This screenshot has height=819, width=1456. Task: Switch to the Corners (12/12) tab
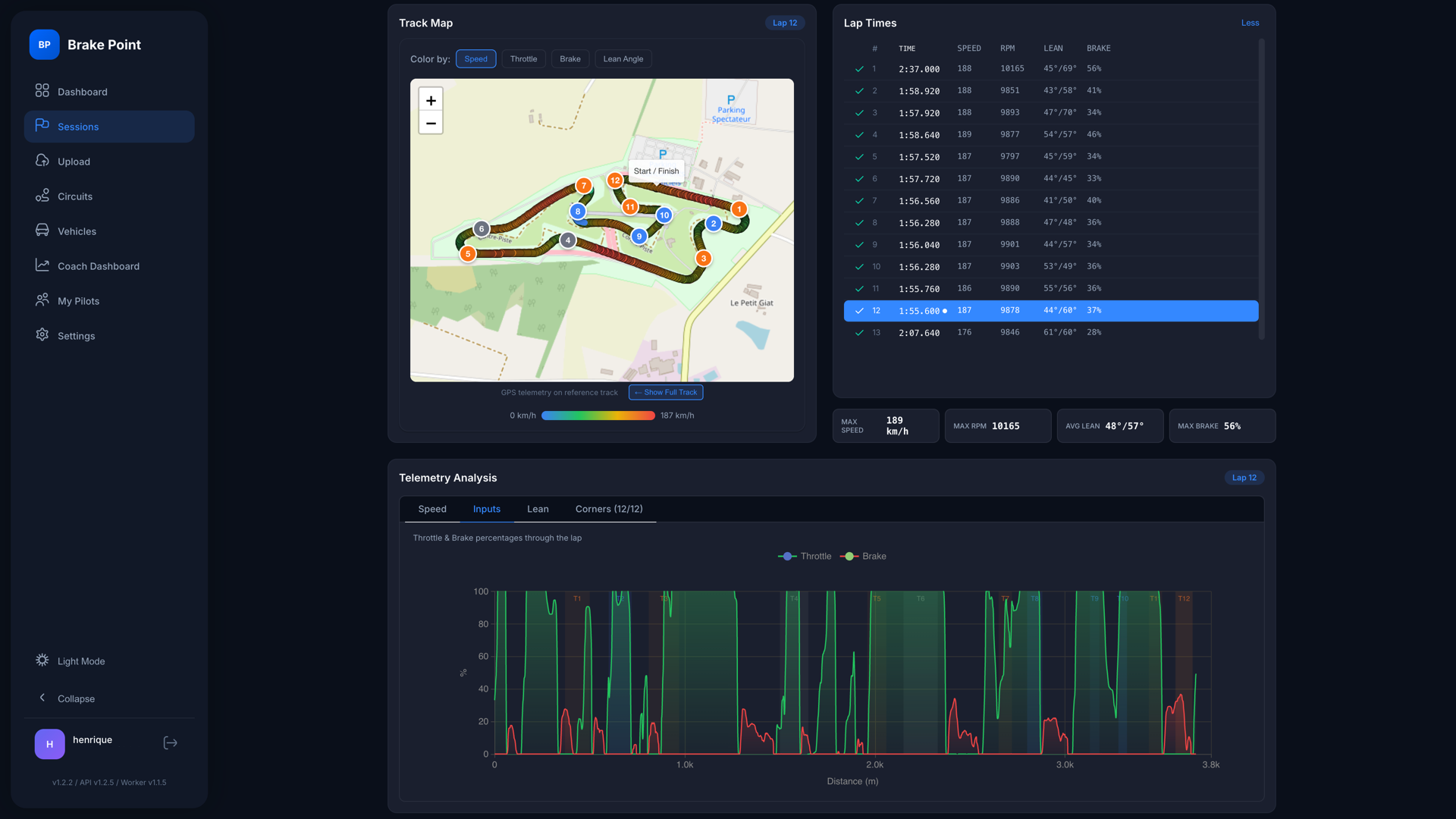(x=608, y=509)
